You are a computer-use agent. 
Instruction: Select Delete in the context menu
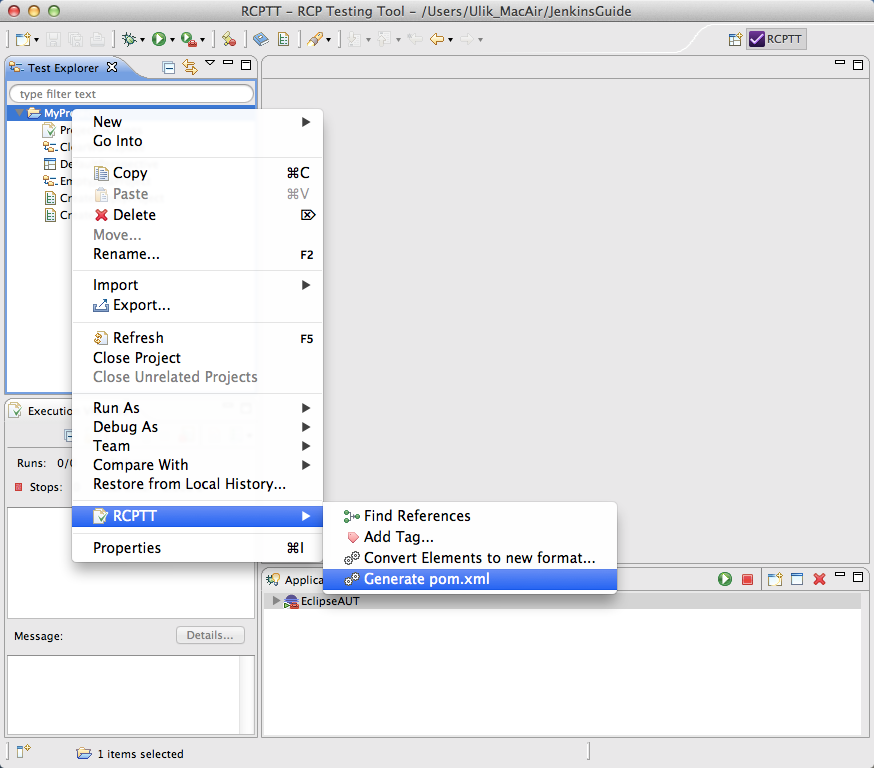[x=197, y=215]
